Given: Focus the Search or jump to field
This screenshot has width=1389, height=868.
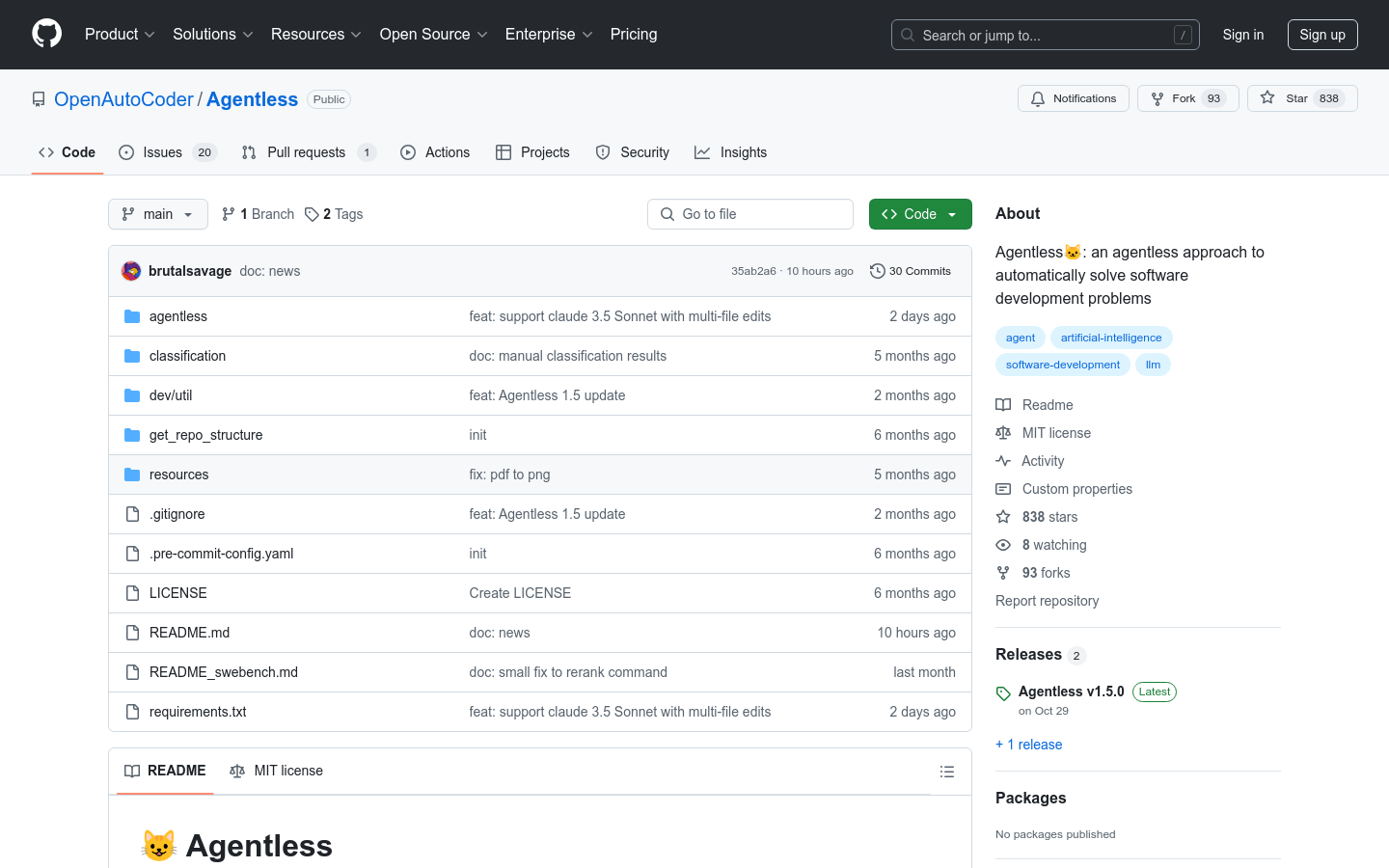Looking at the screenshot, I should click(x=1046, y=35).
